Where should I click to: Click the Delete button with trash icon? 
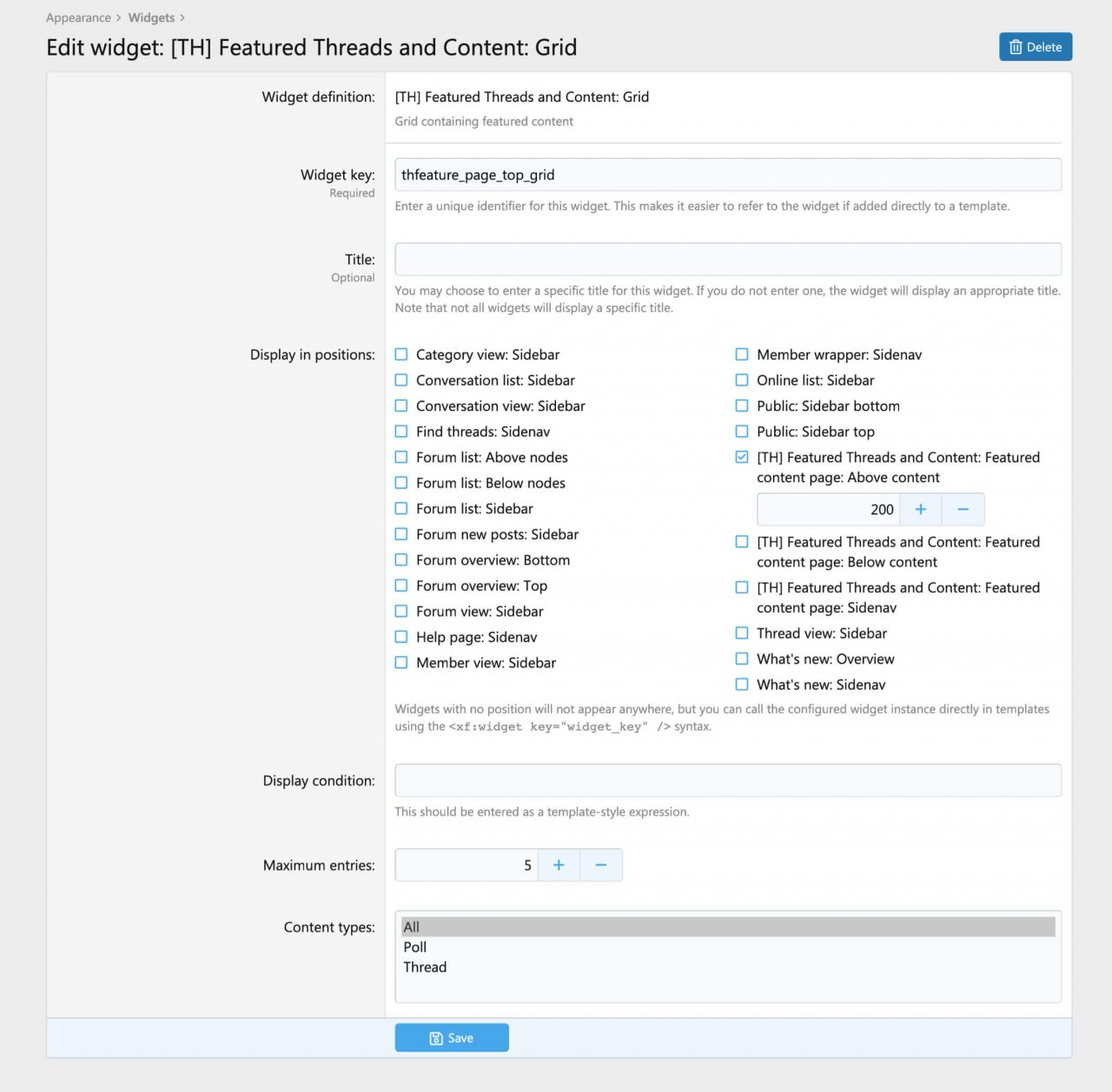click(x=1036, y=47)
